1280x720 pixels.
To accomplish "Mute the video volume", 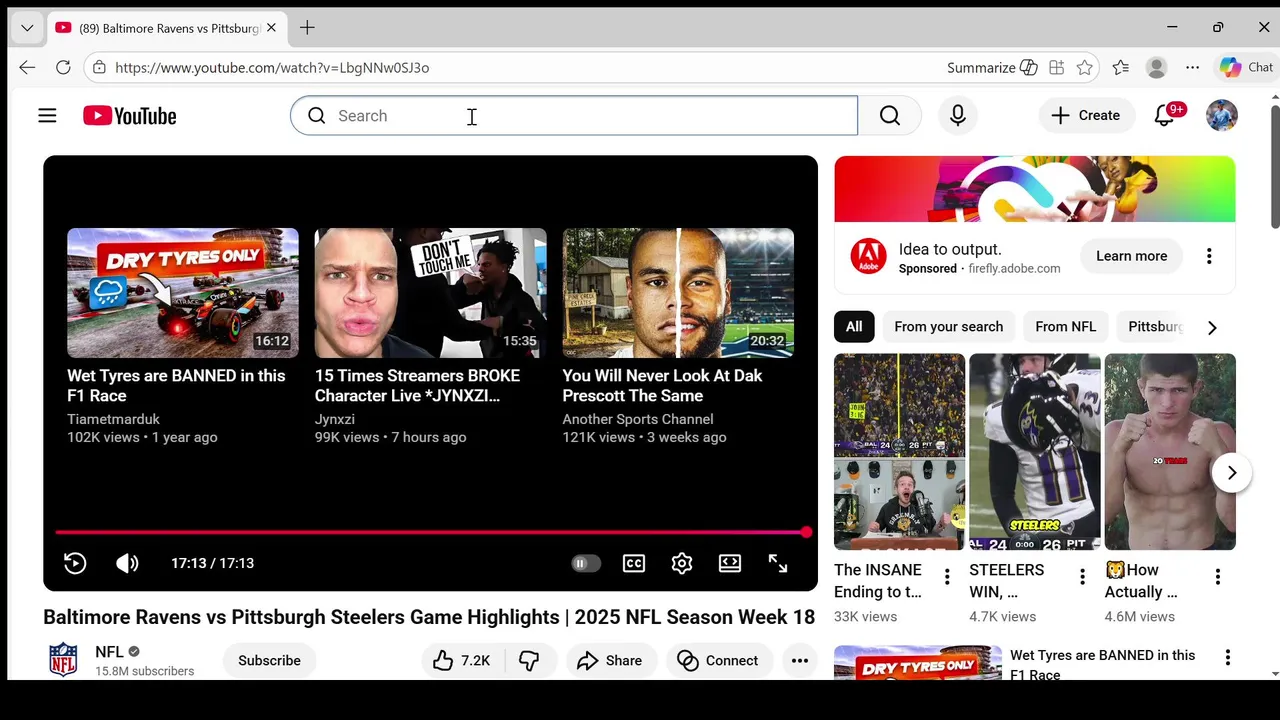I will pos(127,563).
